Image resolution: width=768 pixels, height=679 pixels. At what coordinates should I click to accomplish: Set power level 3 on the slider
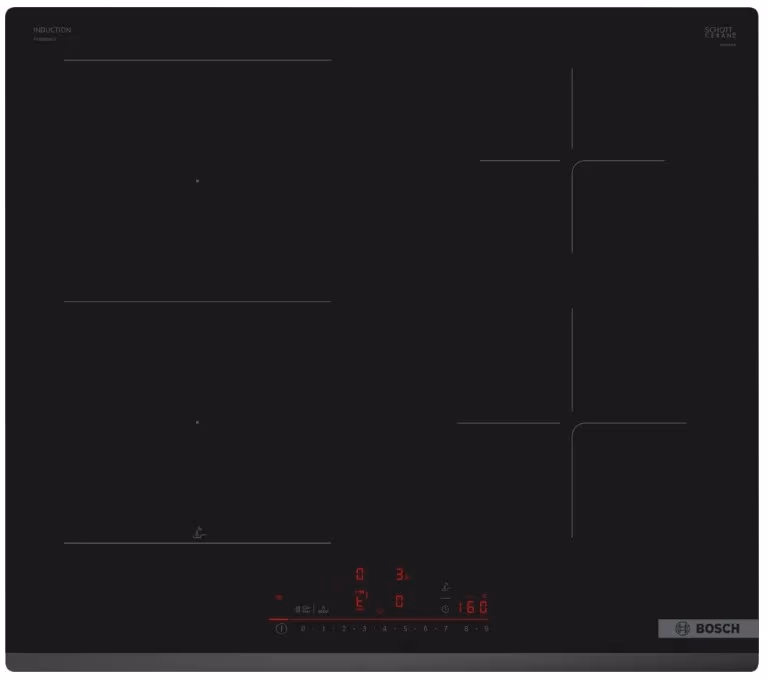[x=364, y=629]
